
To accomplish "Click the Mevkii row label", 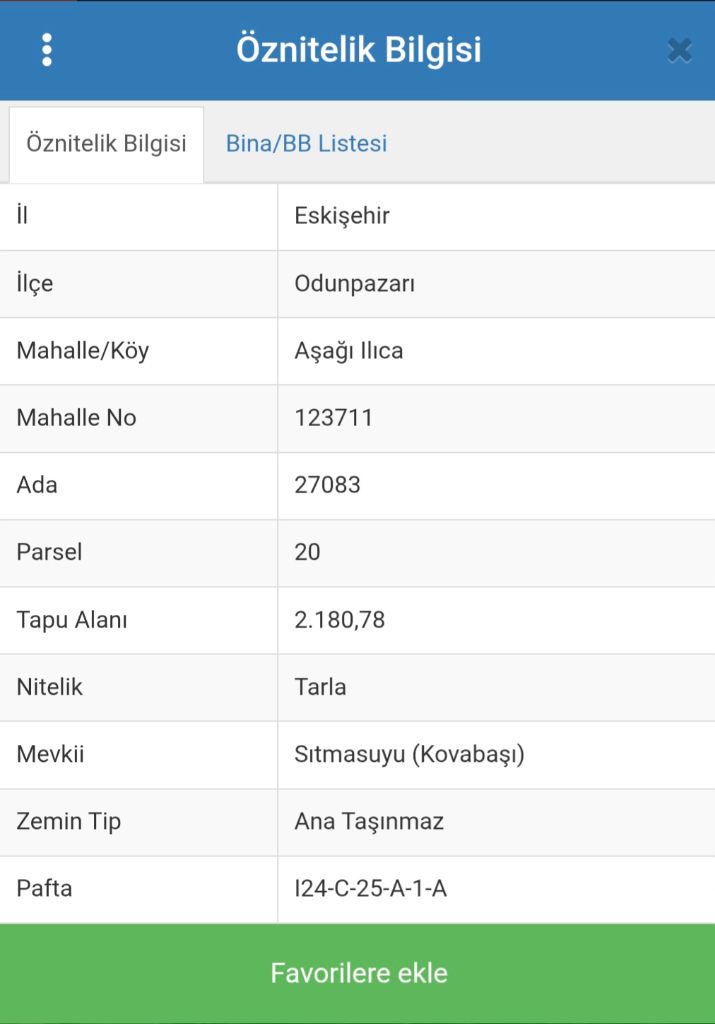I will click(x=50, y=754).
